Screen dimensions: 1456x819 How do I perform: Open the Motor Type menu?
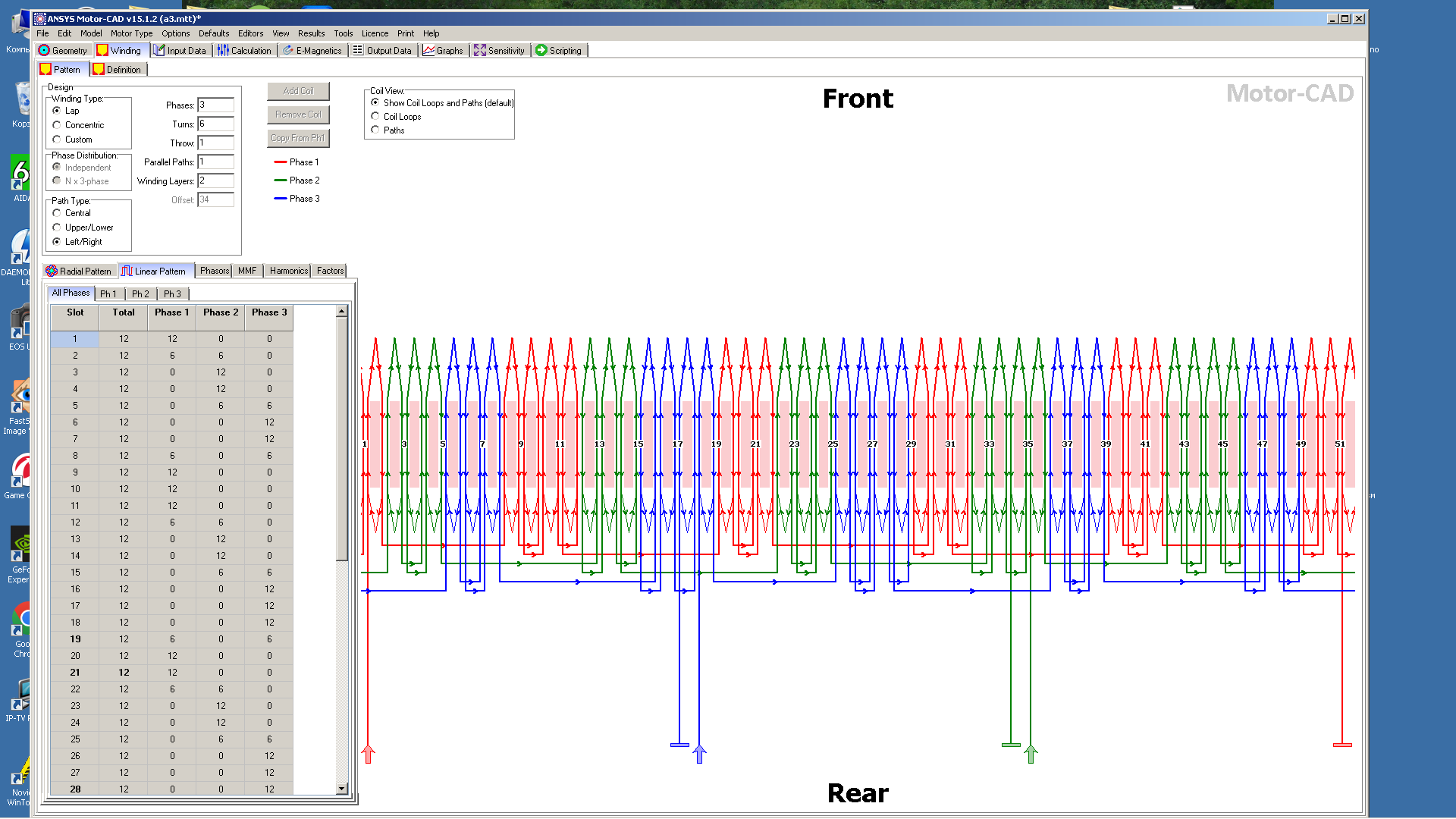131,33
